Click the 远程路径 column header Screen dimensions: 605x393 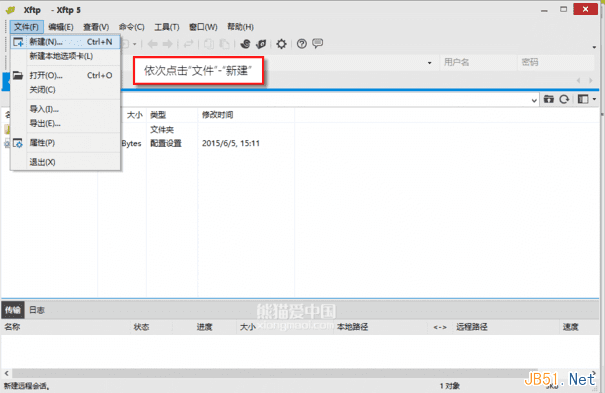(471, 327)
